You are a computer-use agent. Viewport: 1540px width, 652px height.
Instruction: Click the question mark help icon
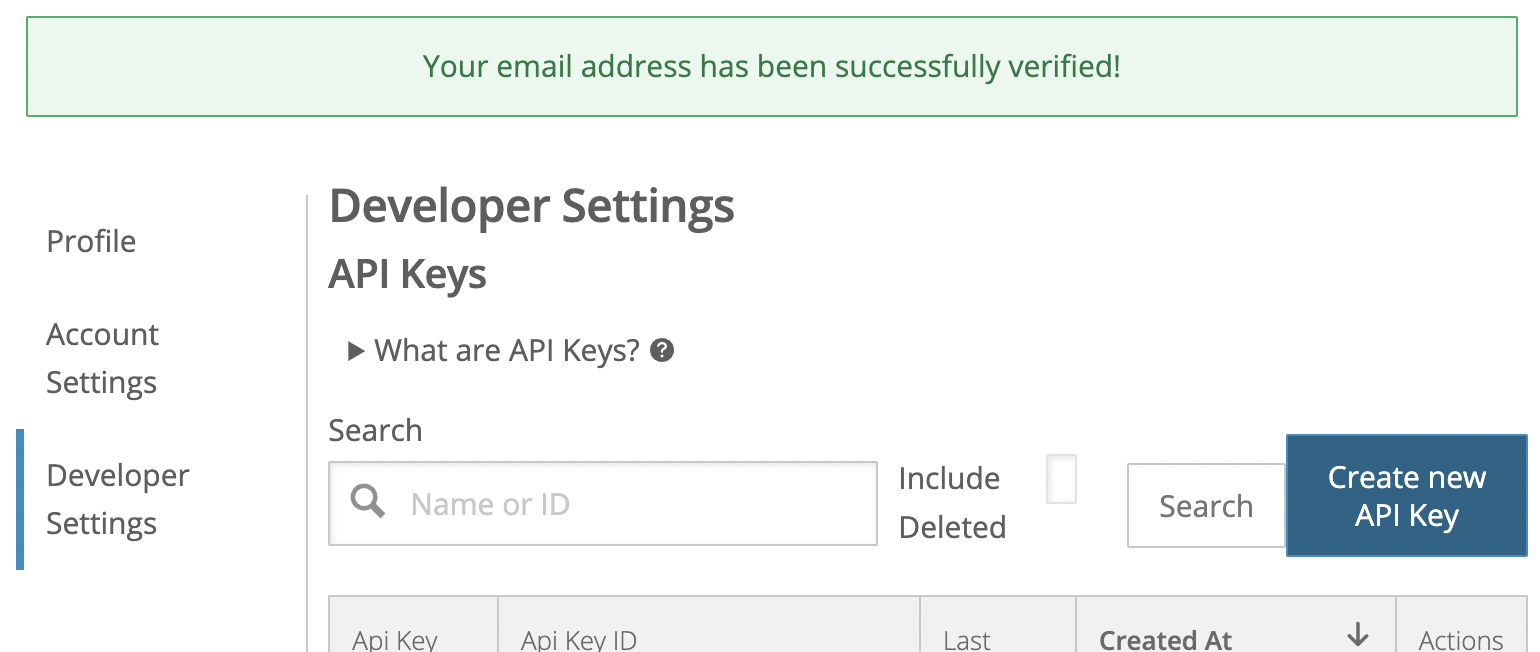click(x=661, y=351)
